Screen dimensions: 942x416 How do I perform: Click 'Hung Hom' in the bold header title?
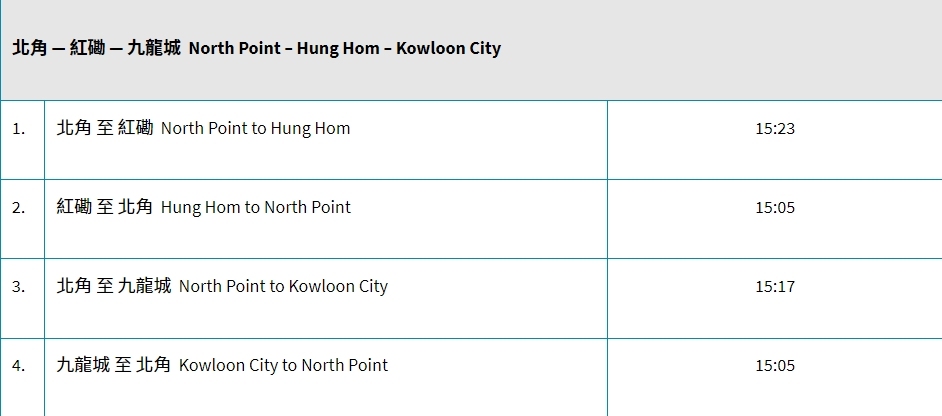click(329, 48)
